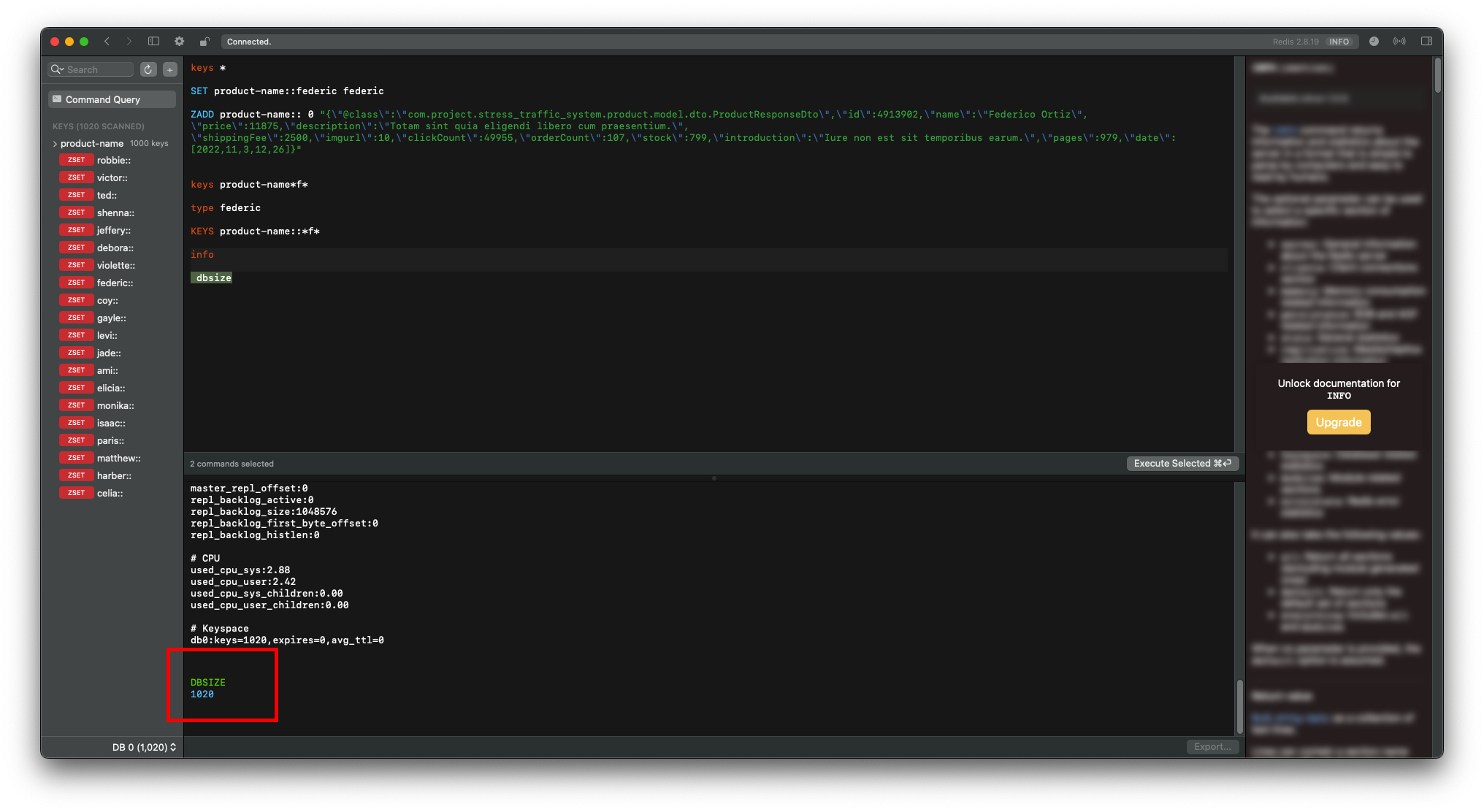The width and height of the screenshot is (1484, 812).
Task: Toggle the right documentation sidebar
Action: pyautogui.click(x=1426, y=42)
